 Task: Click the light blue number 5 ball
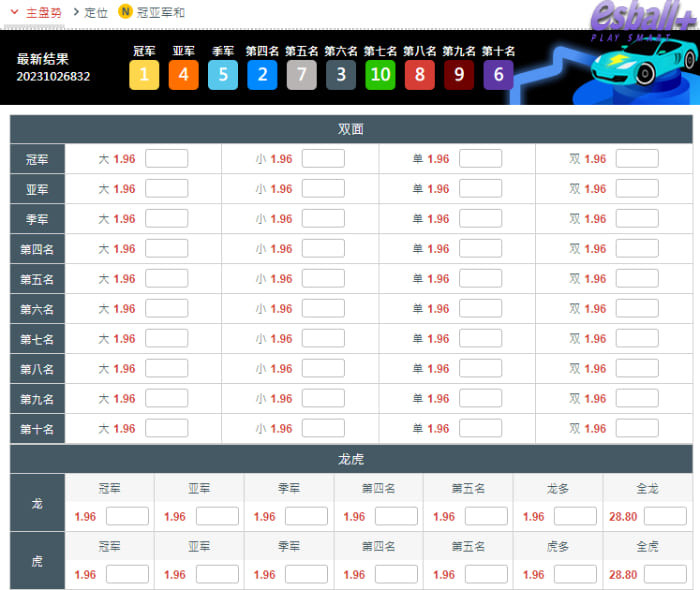click(223, 75)
